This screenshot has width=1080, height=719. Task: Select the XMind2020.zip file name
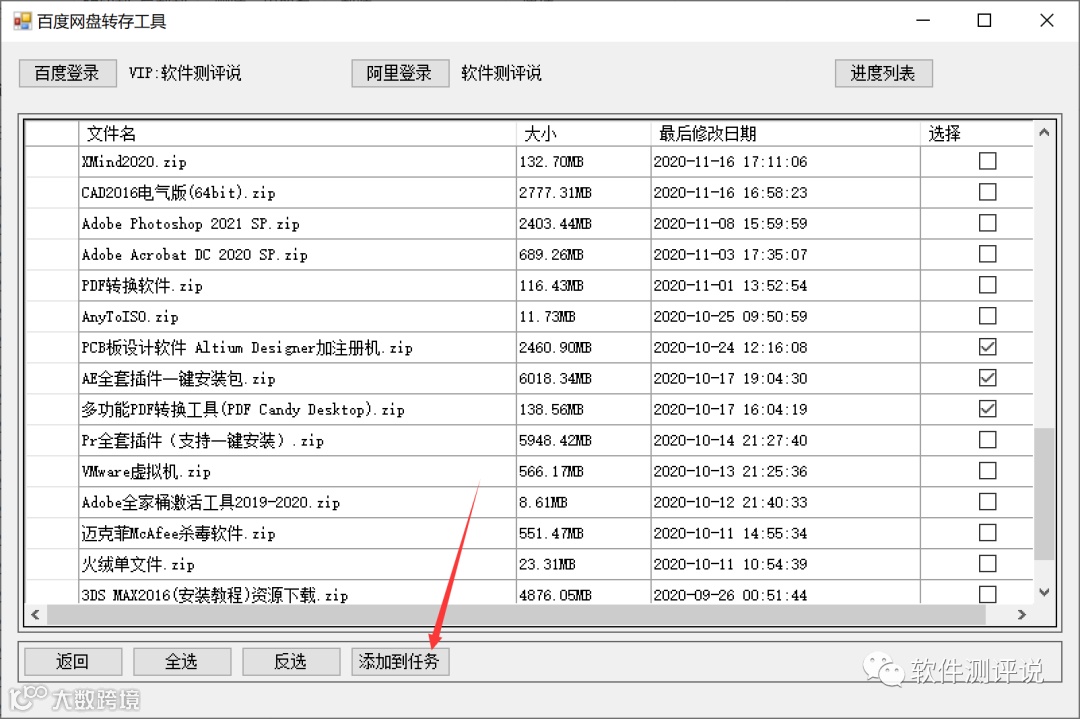point(134,162)
